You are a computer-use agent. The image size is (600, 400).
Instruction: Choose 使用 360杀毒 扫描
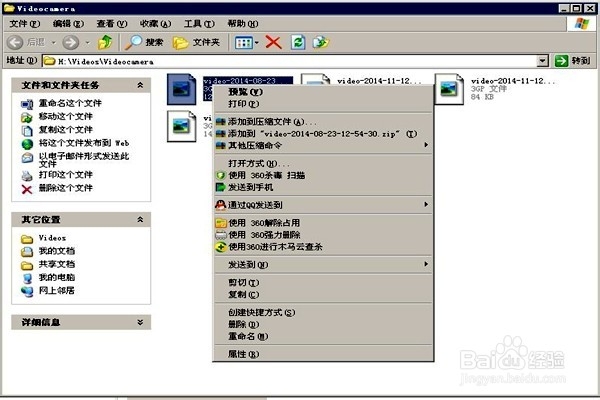(x=323, y=175)
